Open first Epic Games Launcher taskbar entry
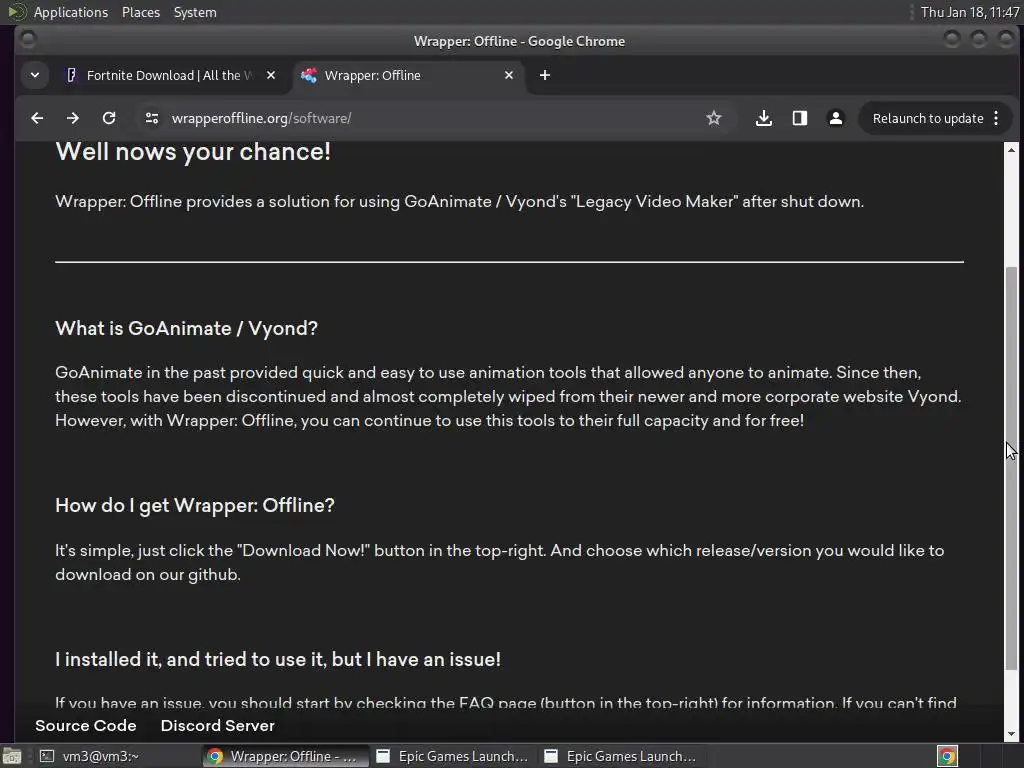The width and height of the screenshot is (1024, 768). 454,756
